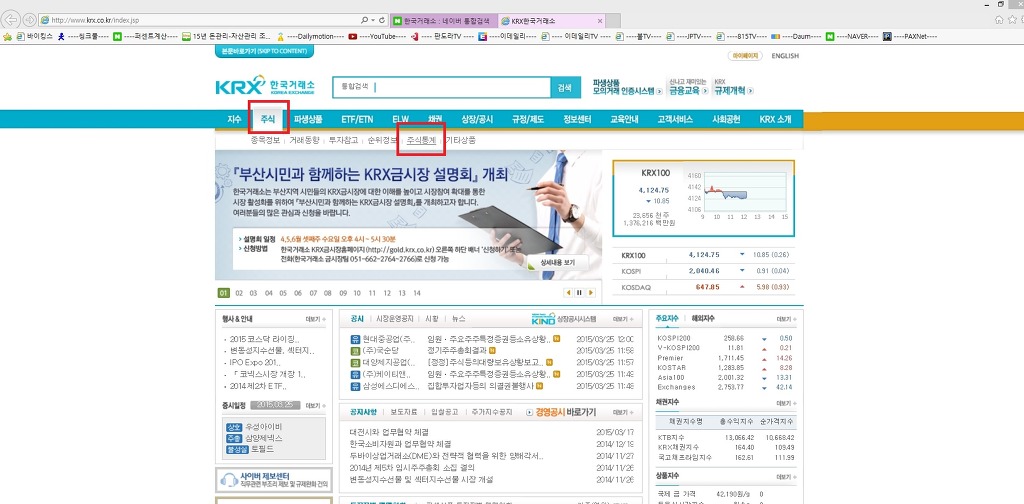Open the ETF/ETN main menu
The image size is (1024, 504).
(x=357, y=119)
